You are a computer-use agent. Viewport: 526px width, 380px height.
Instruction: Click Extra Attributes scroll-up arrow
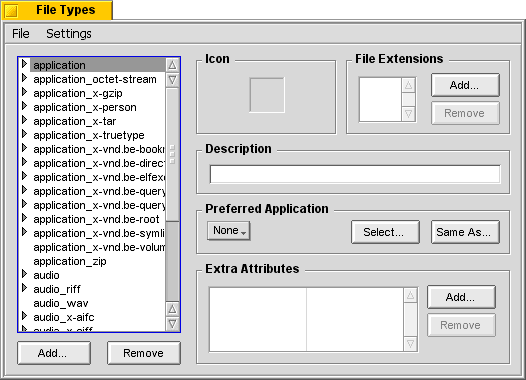pos(410,295)
